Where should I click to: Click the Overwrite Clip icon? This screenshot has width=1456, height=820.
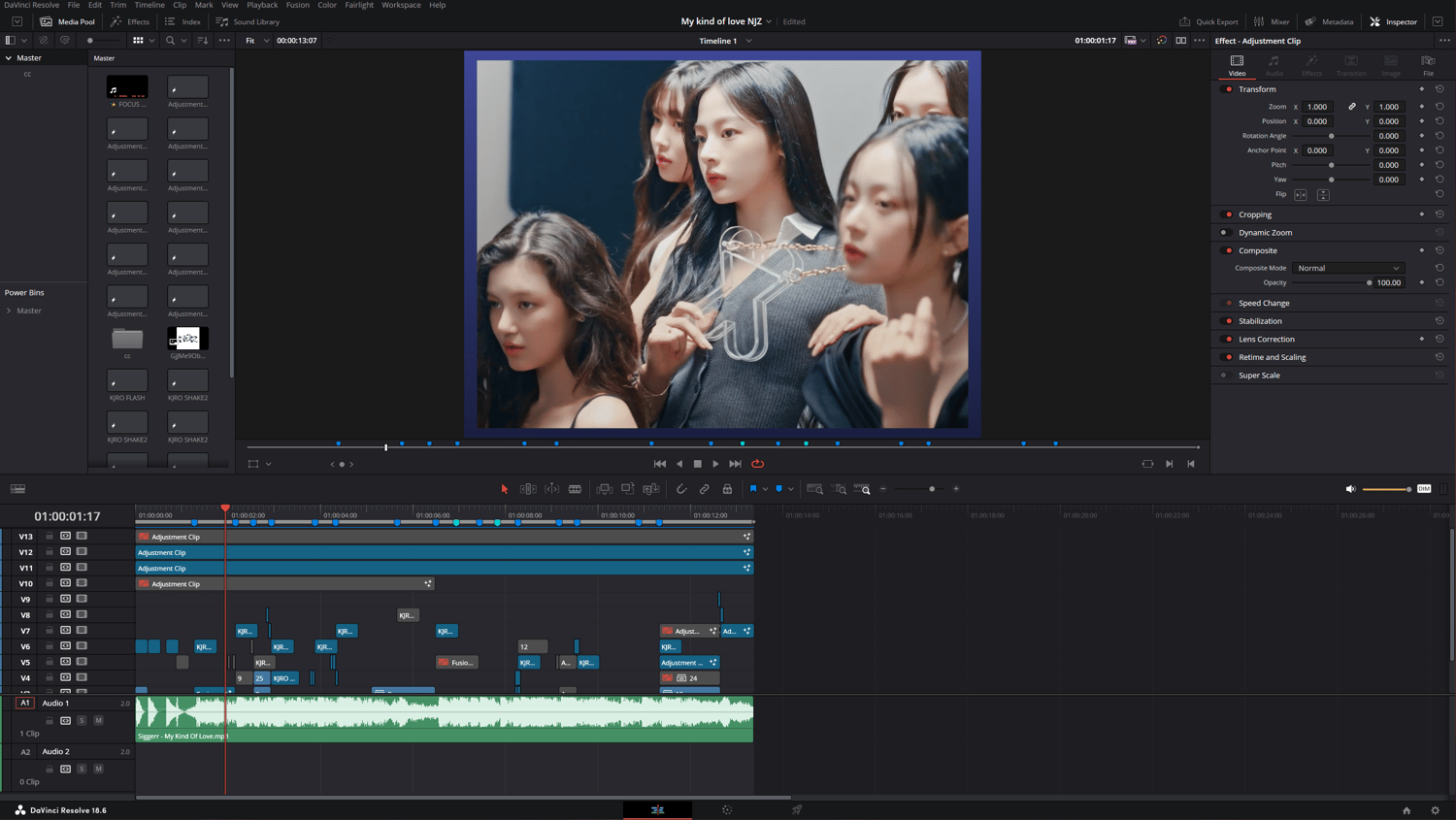(628, 489)
